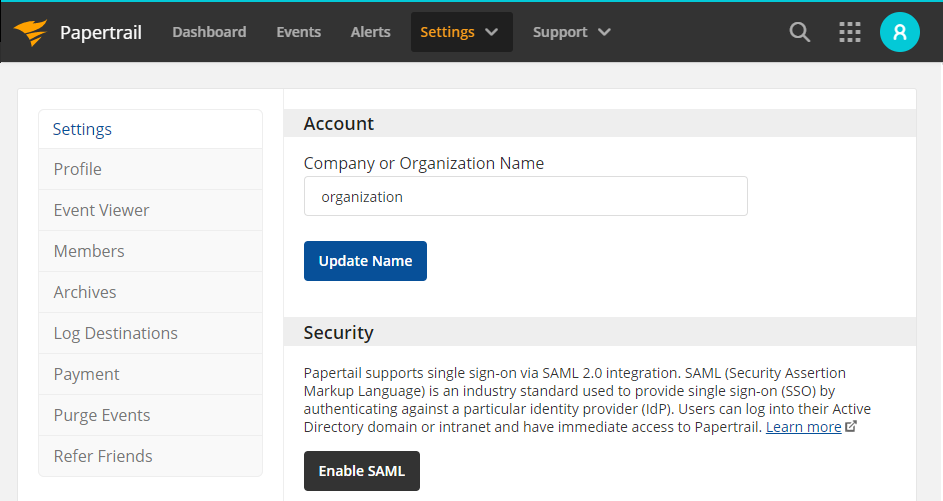Open Event Viewer settings in sidebar
Screen dimensions: 943x501
coord(101,210)
